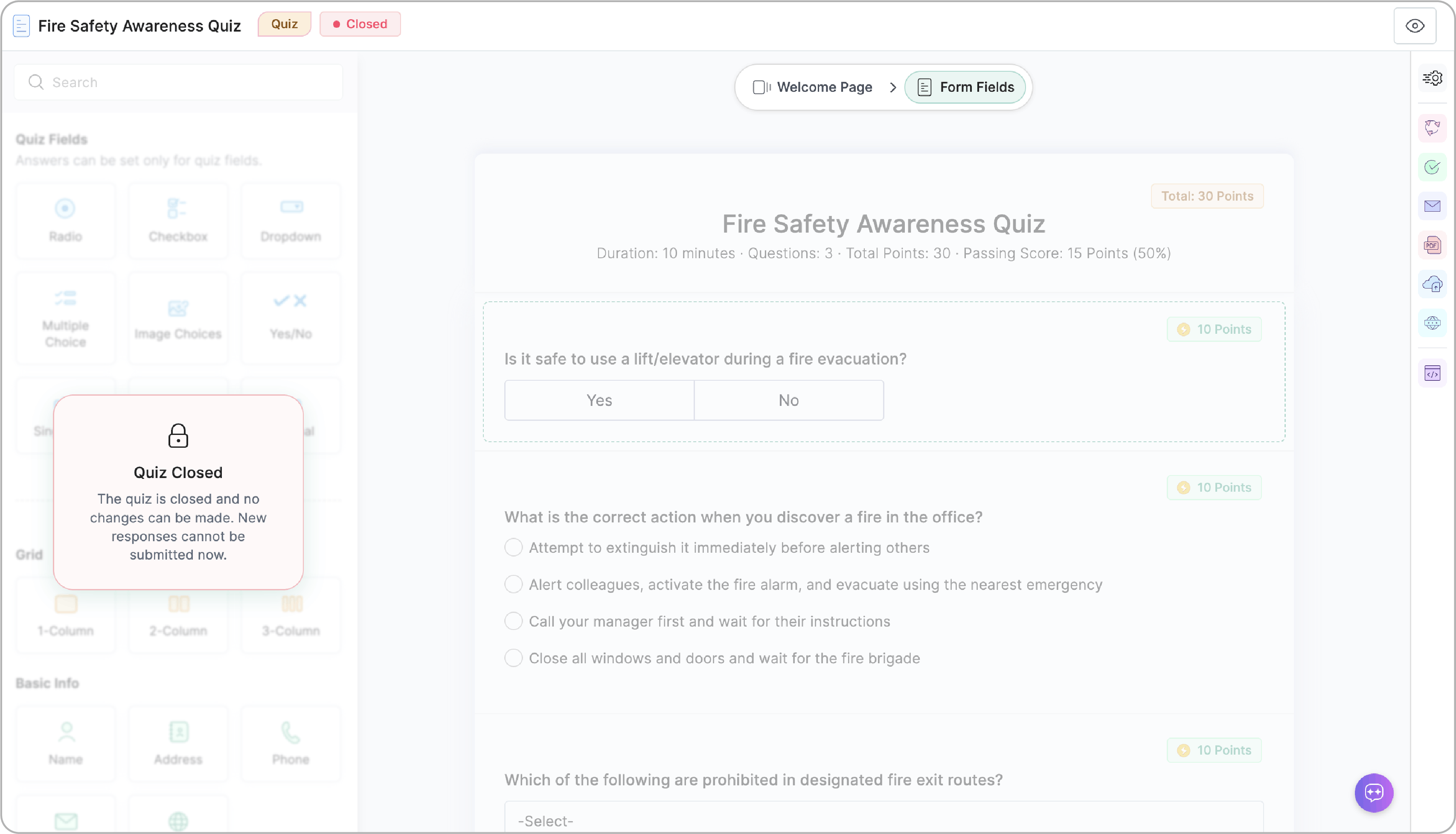Open the globe language icon in sidebar
Screen dimensions: 1456x834
point(1432,323)
